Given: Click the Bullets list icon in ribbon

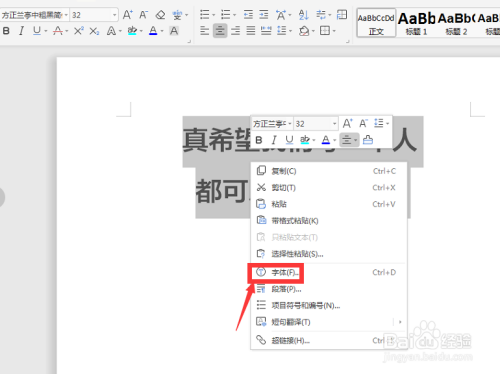Looking at the screenshot, I should tap(204, 15).
